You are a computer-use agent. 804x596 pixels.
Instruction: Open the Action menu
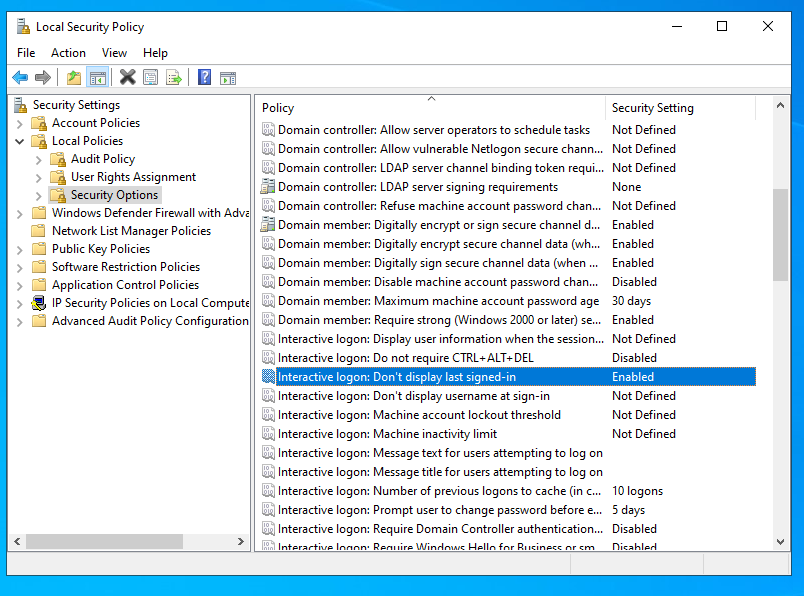point(68,53)
